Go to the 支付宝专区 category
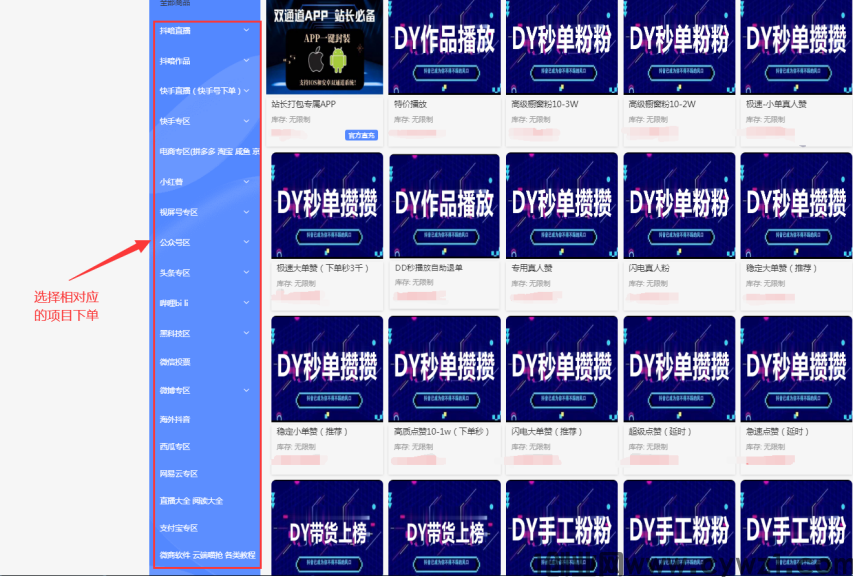 pos(178,528)
